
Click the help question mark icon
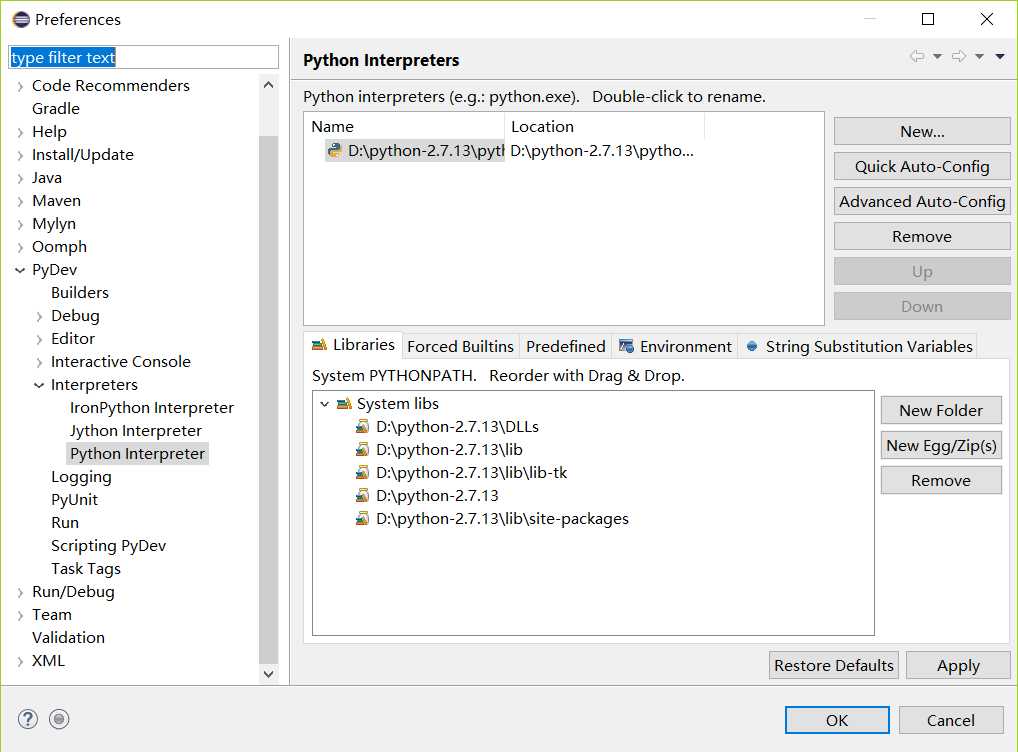tap(28, 719)
